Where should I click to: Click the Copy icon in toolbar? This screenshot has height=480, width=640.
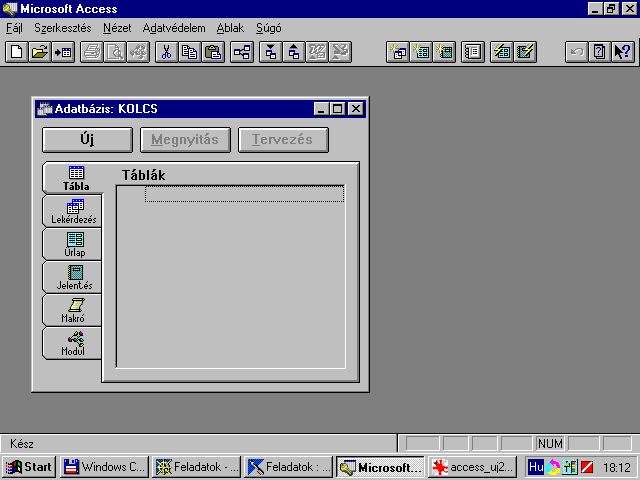point(190,52)
